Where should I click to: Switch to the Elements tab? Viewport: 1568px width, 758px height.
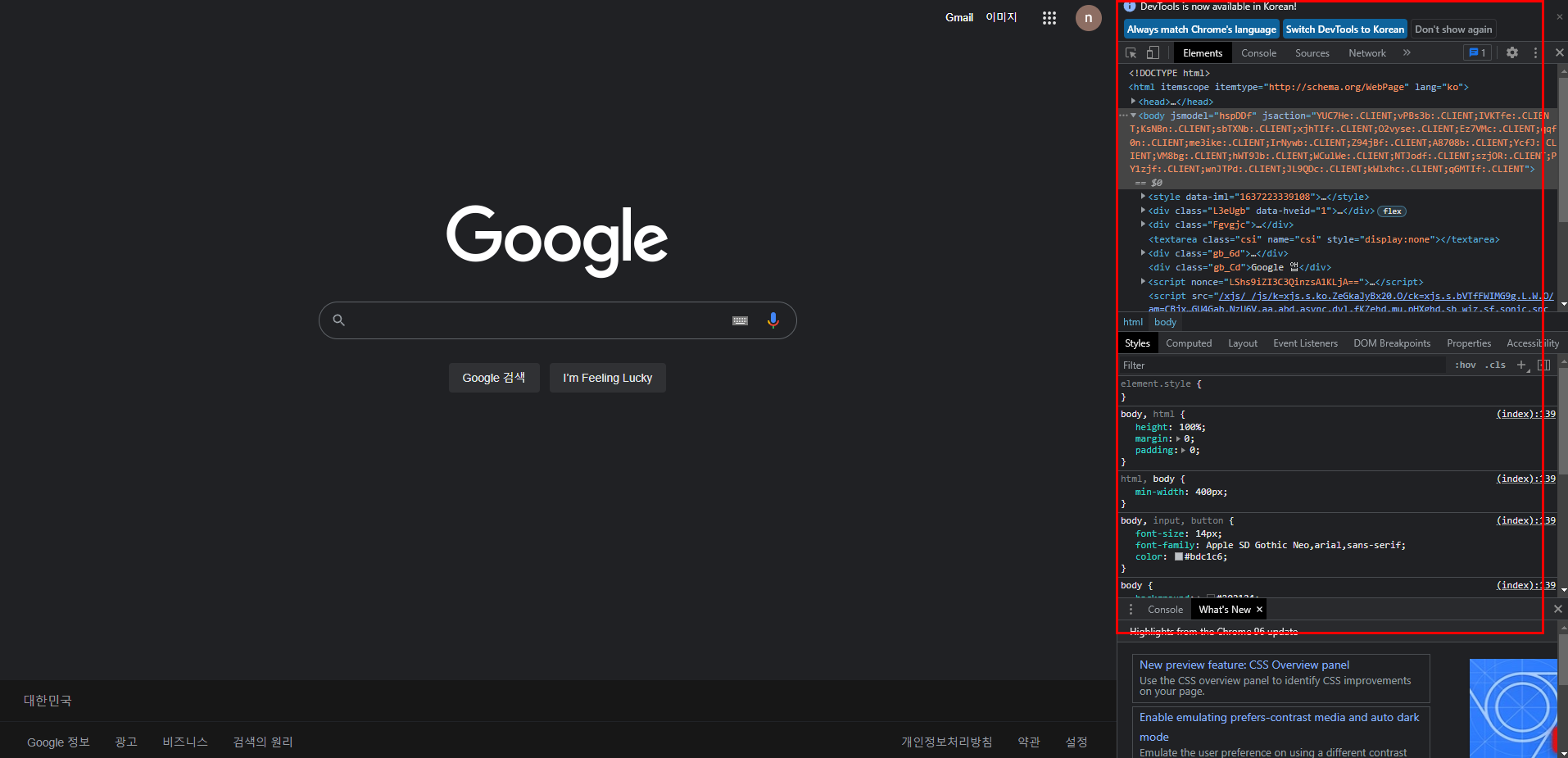pos(1202,52)
